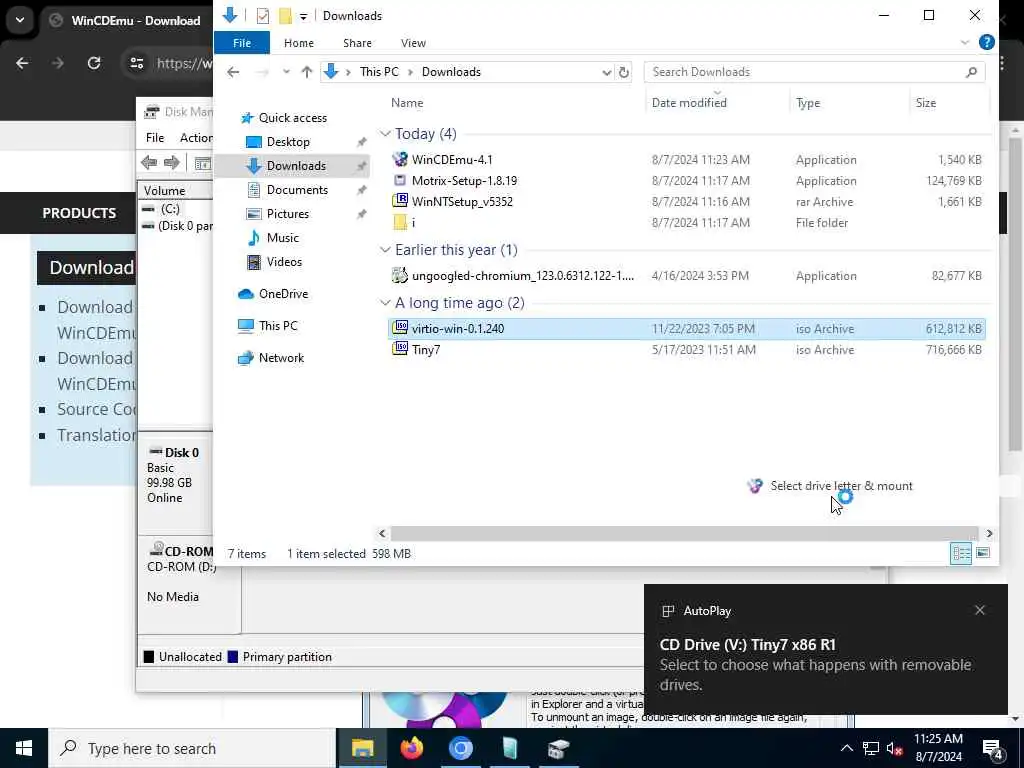The image size is (1024, 768).
Task: Sort files by Date modified column
Action: coord(689,103)
